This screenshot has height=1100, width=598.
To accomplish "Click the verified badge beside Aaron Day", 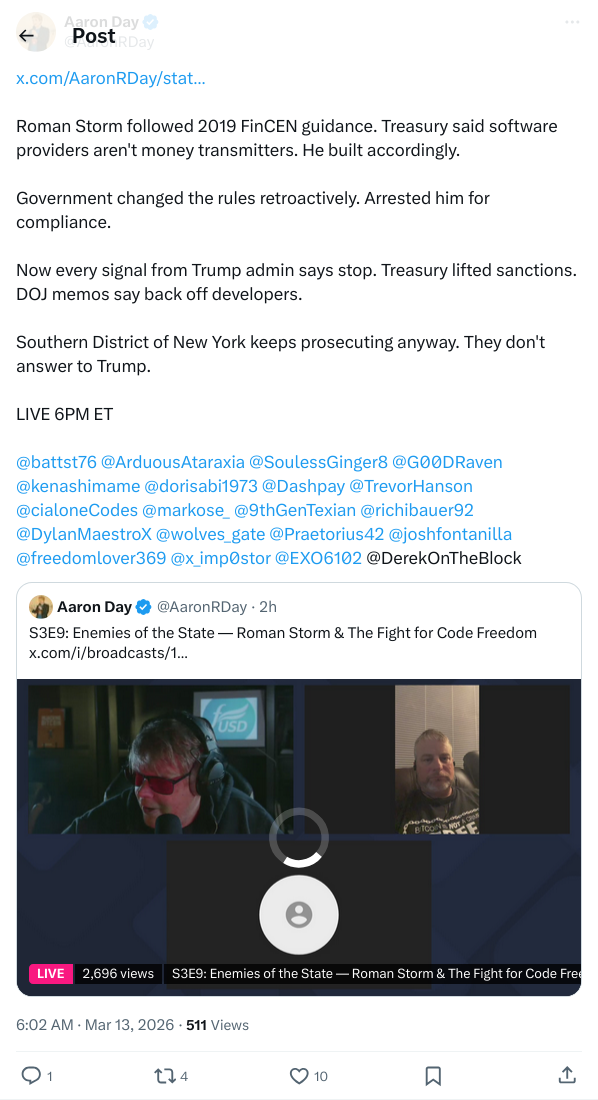I will (144, 607).
